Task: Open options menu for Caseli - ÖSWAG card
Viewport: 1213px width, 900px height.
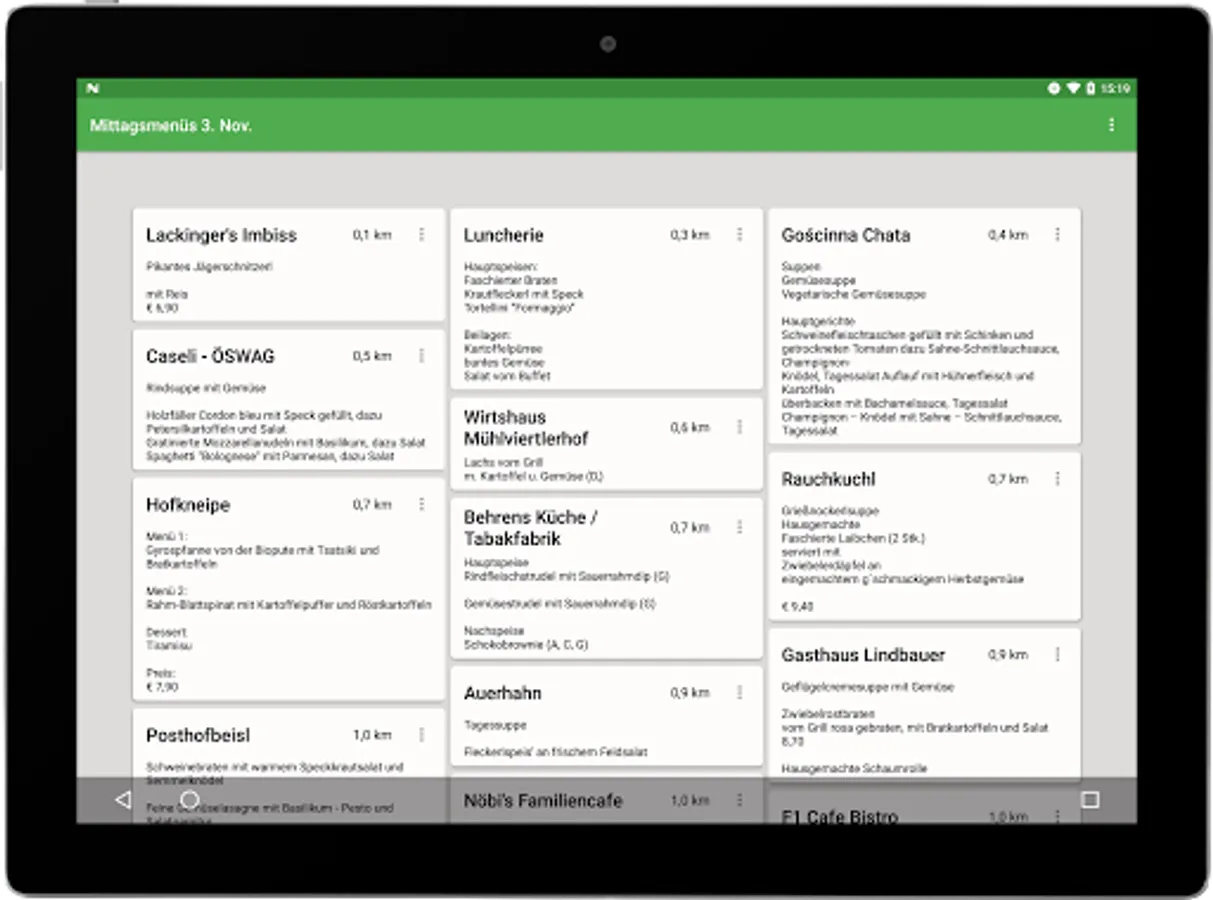Action: click(x=421, y=356)
